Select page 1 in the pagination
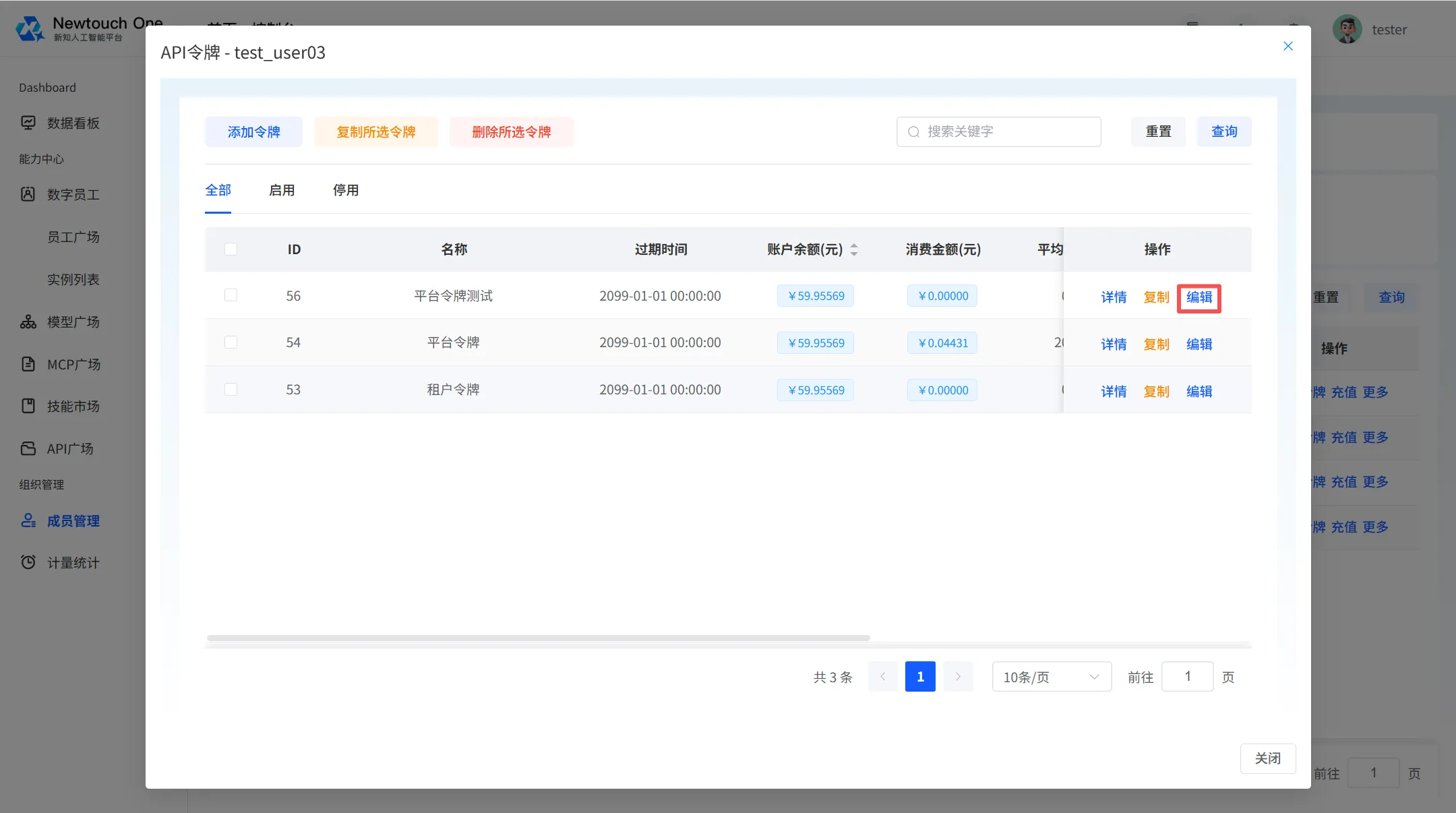This screenshot has height=813, width=1456. click(920, 677)
